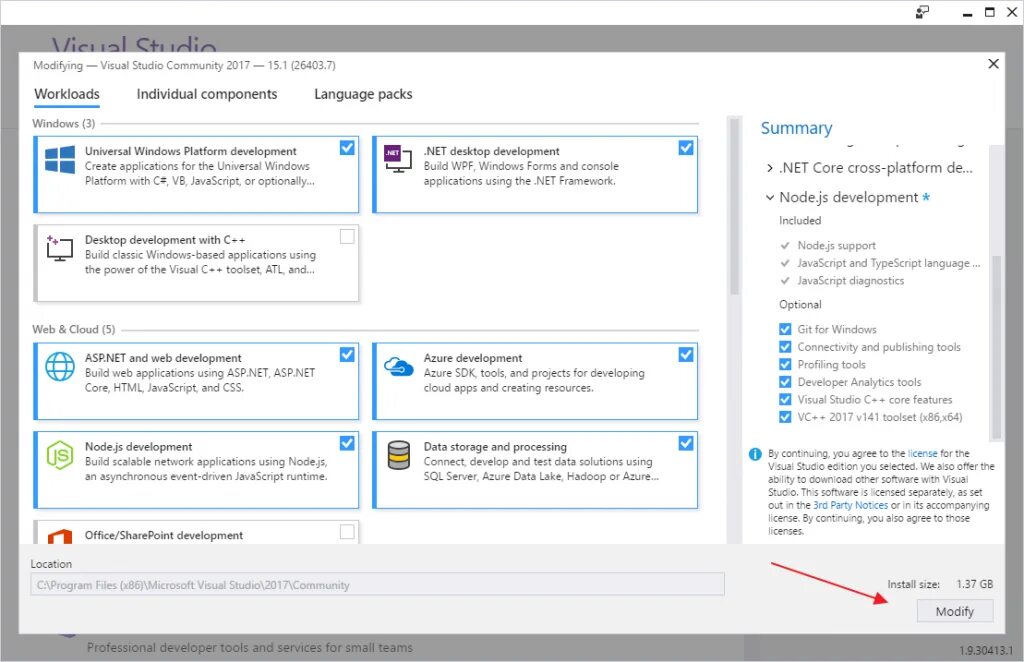Click the install Location path field
This screenshot has height=662, width=1024.
377,584
